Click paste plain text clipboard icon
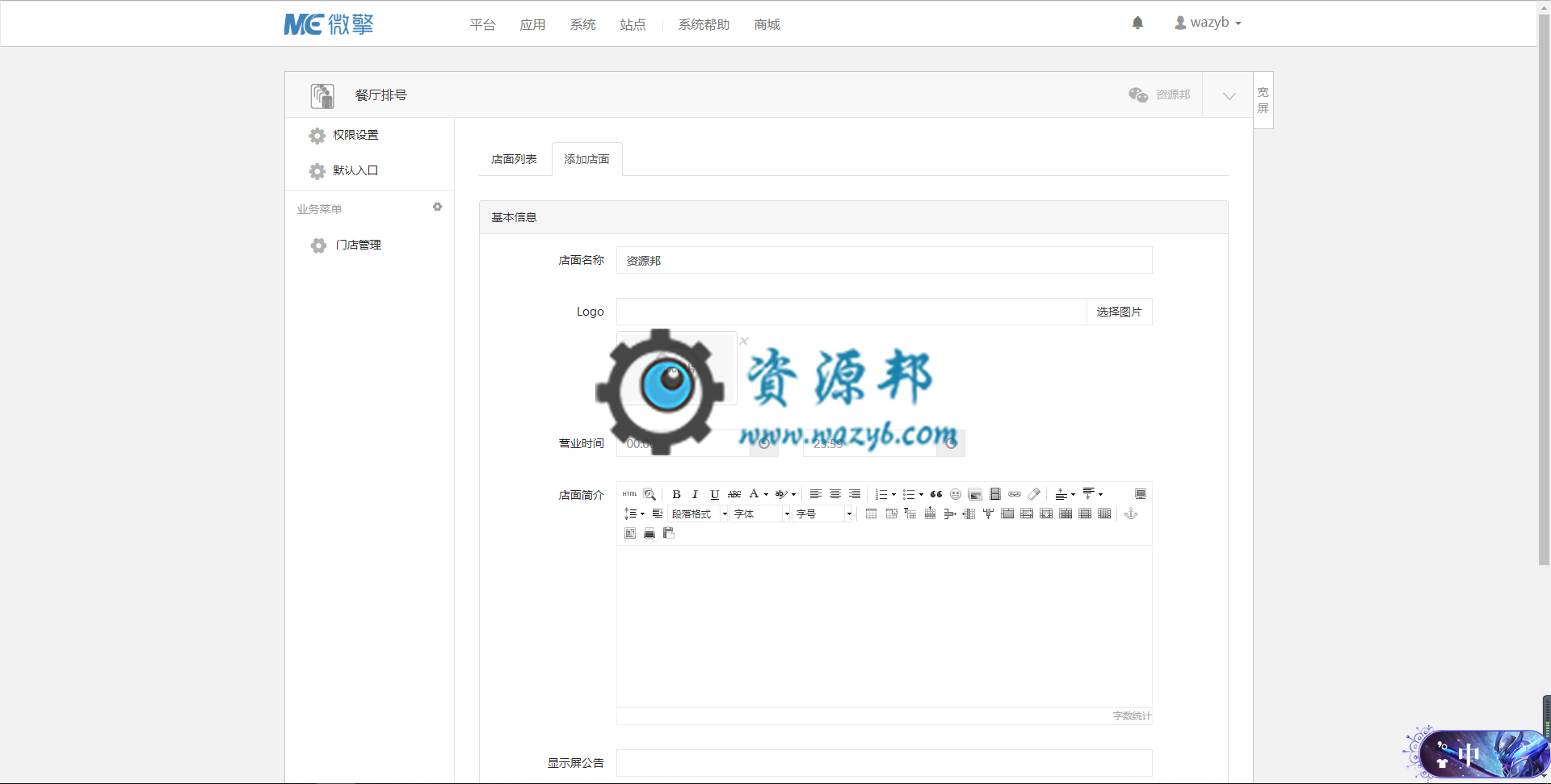 pos(669,533)
